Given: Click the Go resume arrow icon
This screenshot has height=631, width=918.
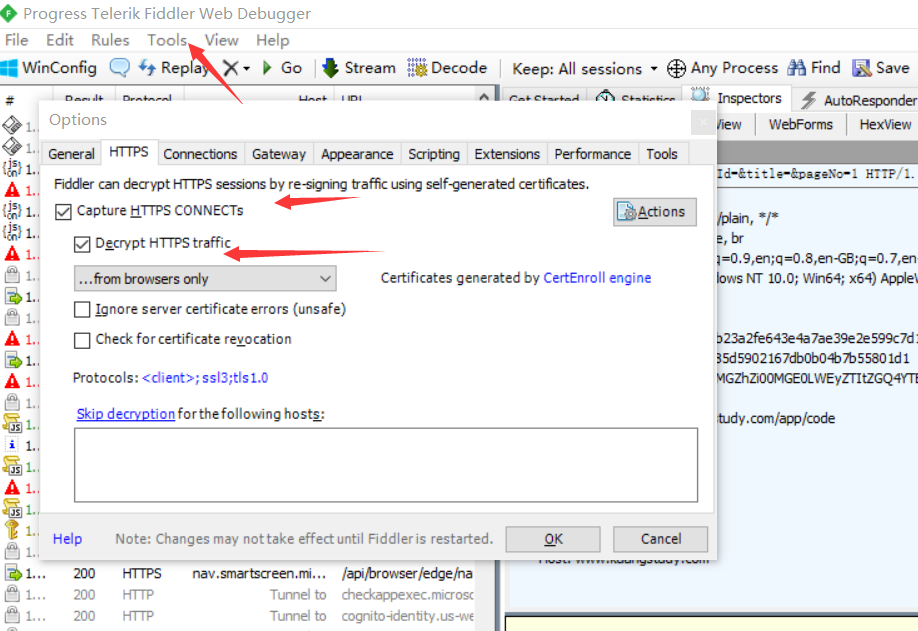Looking at the screenshot, I should [x=267, y=68].
